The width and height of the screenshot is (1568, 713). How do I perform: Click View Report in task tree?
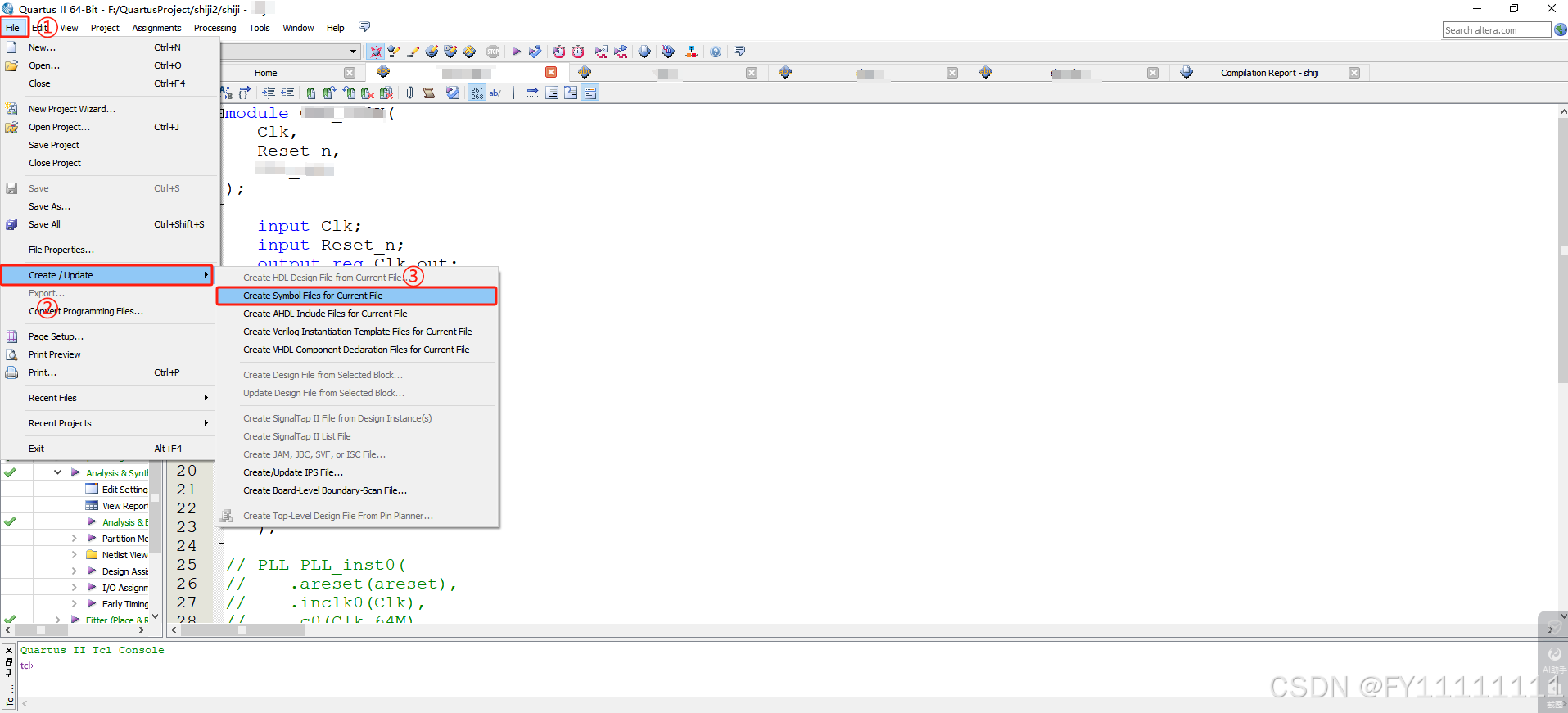pos(124,506)
